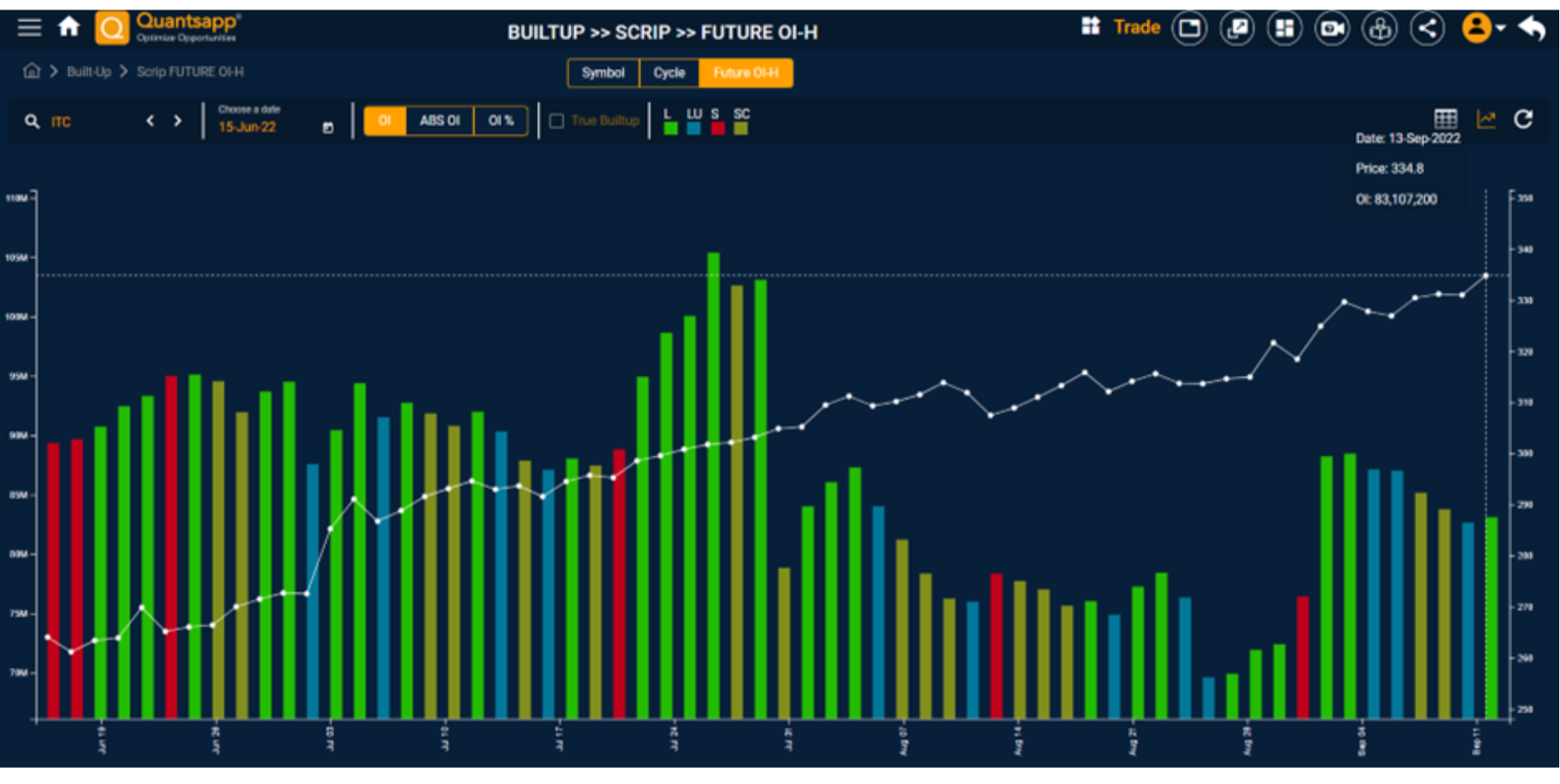
Task: Share the chart via share icon
Action: (1428, 27)
